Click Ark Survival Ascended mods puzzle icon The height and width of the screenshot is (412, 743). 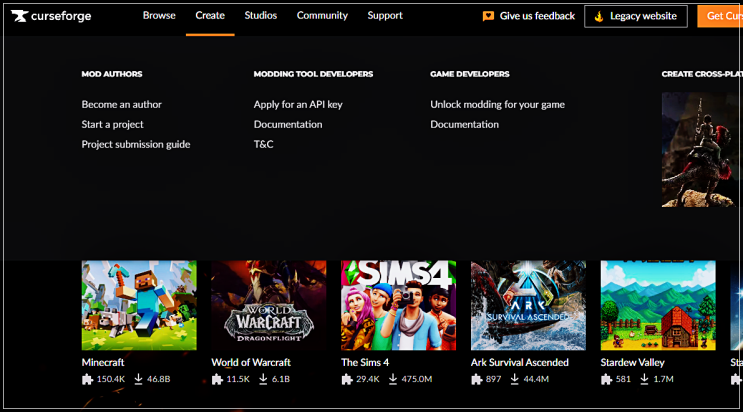477,379
